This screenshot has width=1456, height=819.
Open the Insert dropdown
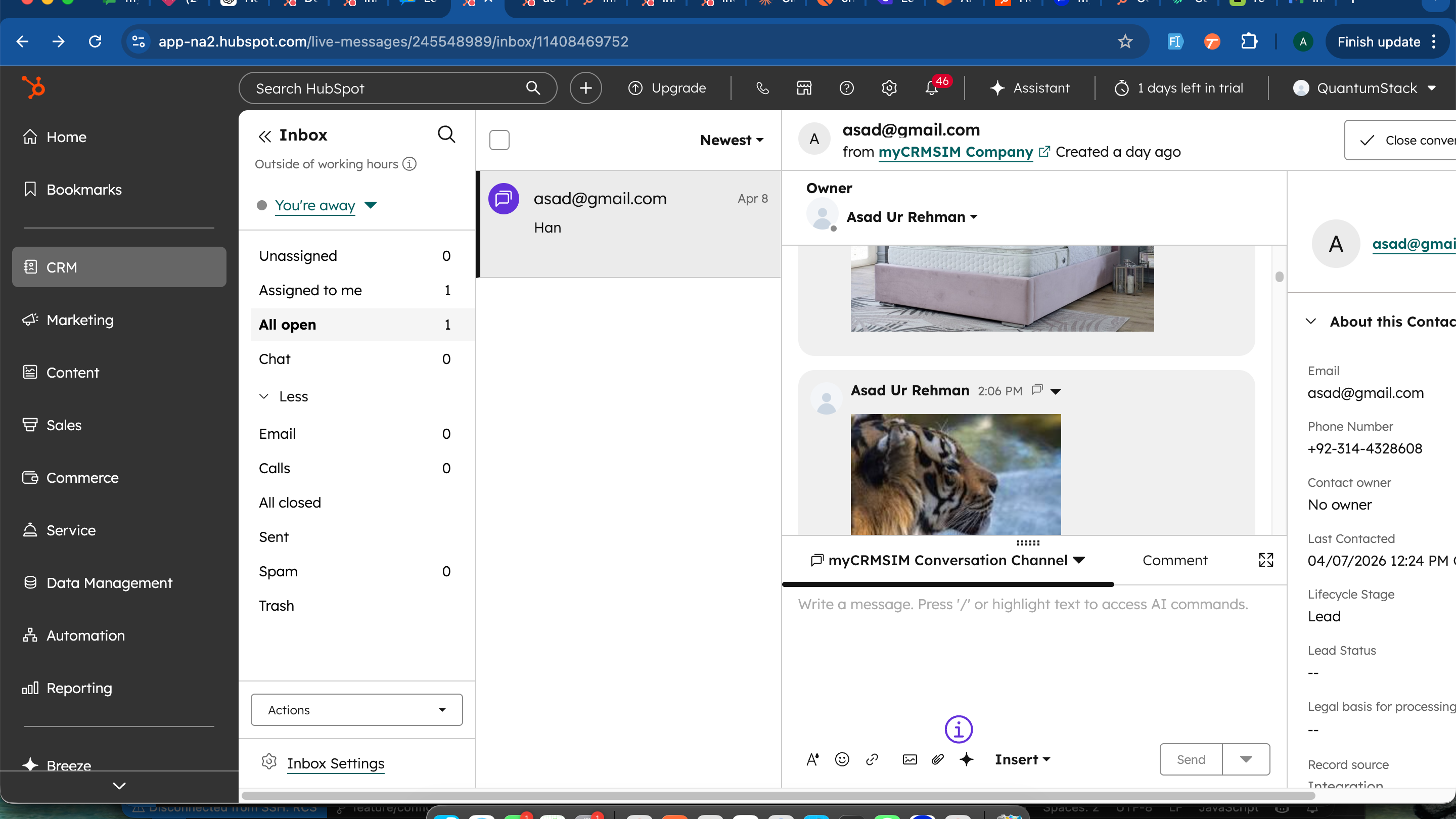click(1022, 759)
